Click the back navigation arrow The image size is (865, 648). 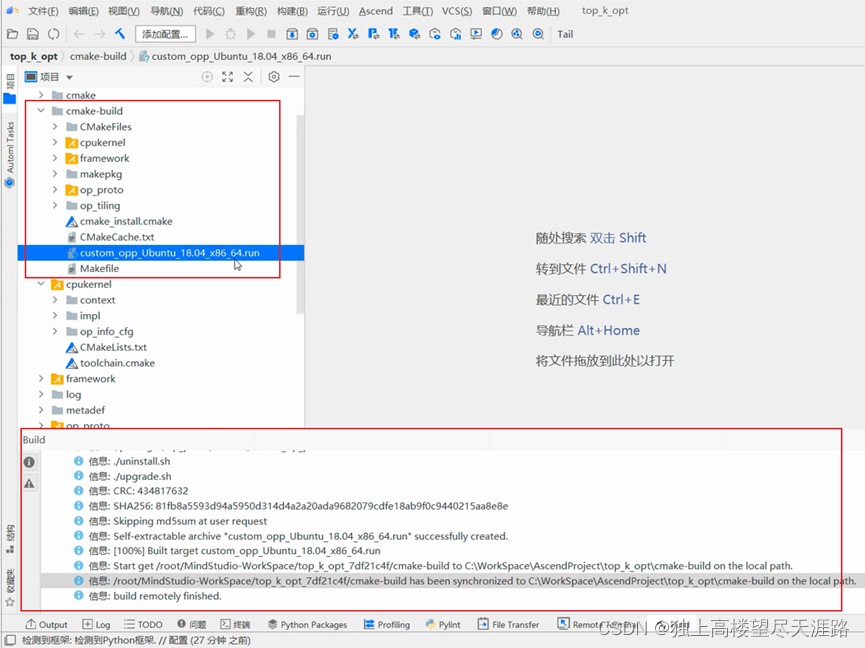[78, 33]
